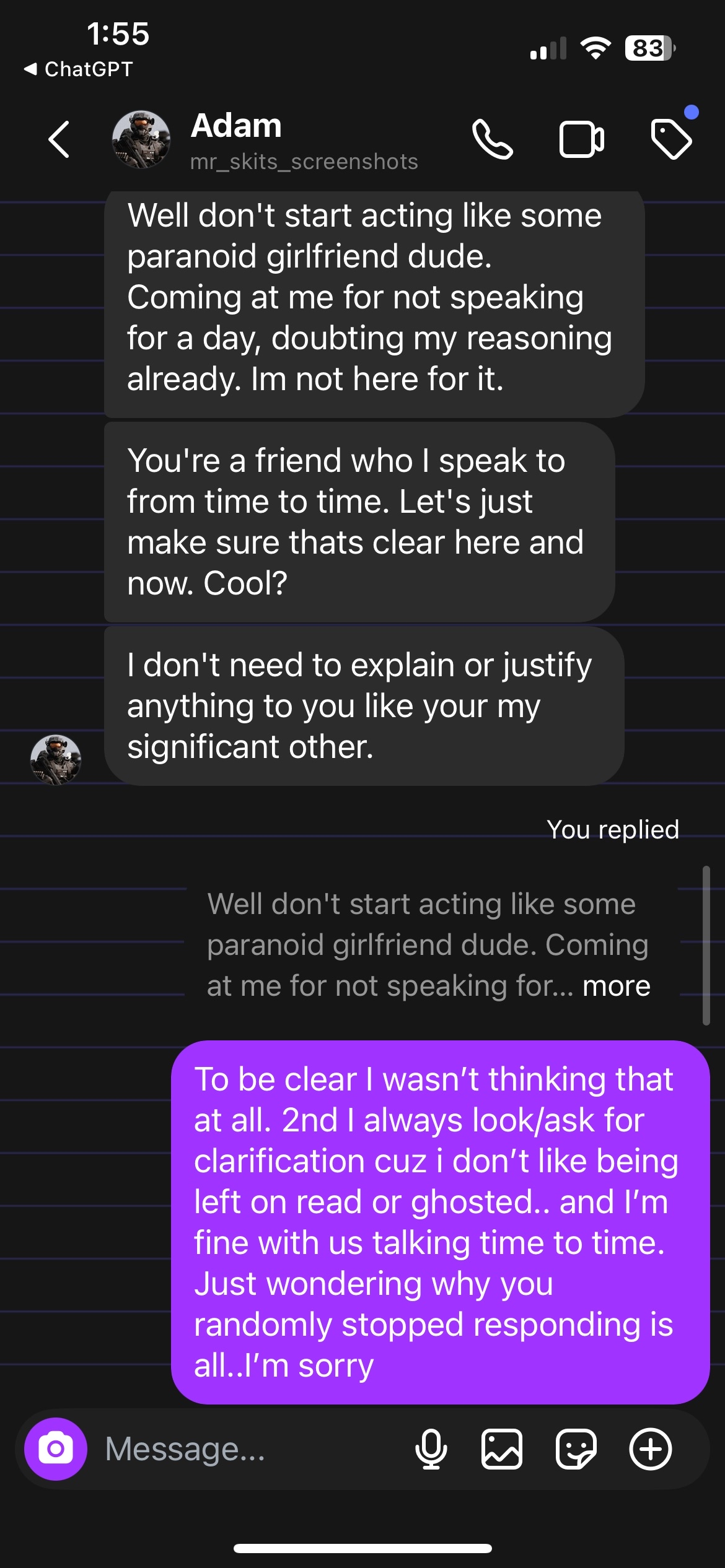Tap the plus circle for more options

coord(651,1449)
